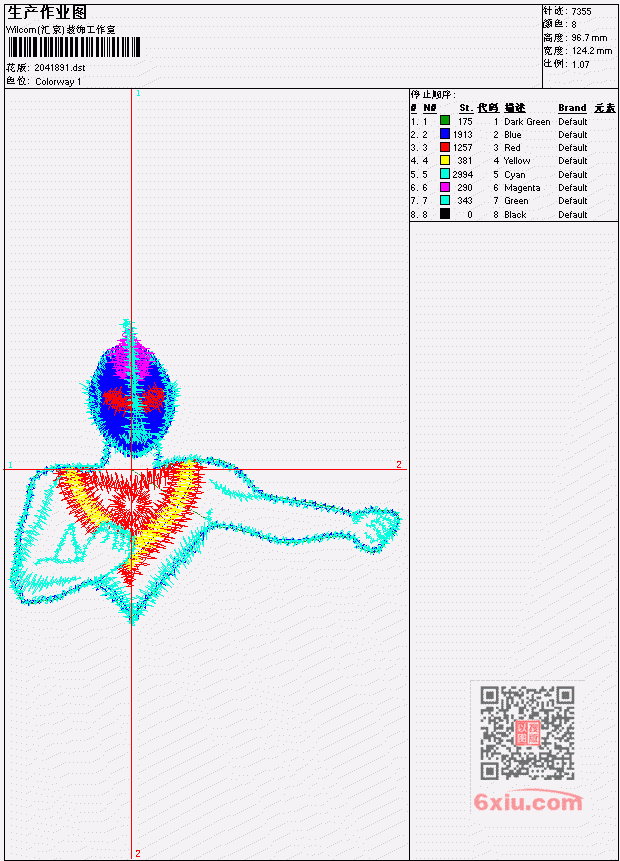Click stitch count 290 for Magenta

[x=465, y=188]
